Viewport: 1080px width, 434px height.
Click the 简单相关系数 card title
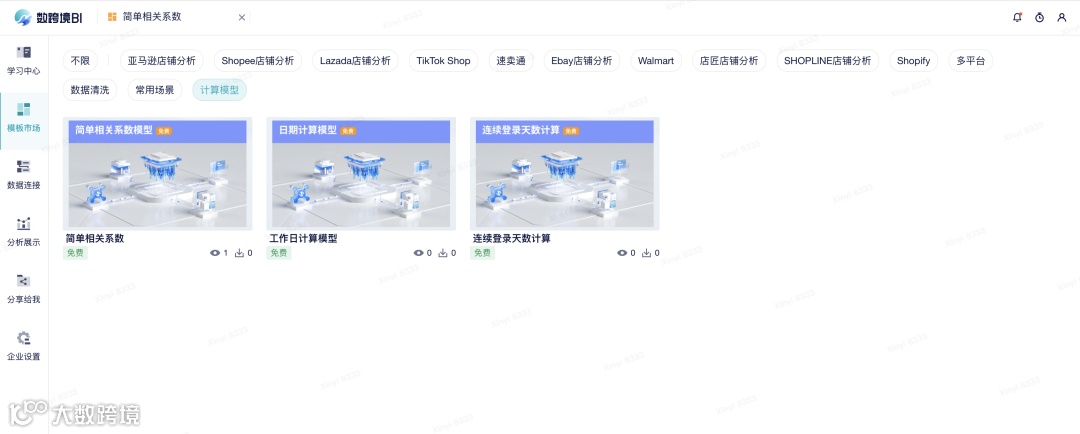[x=95, y=238]
